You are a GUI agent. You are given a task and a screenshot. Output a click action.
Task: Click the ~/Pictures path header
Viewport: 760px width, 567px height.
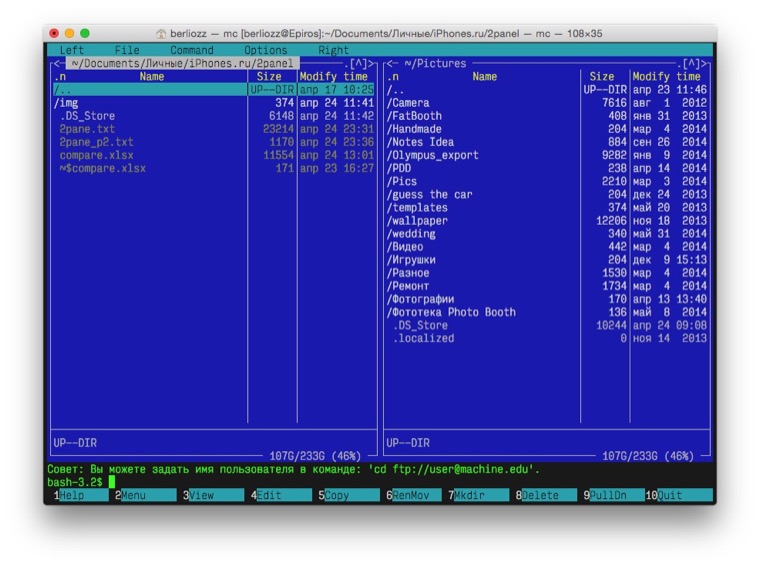pos(435,63)
